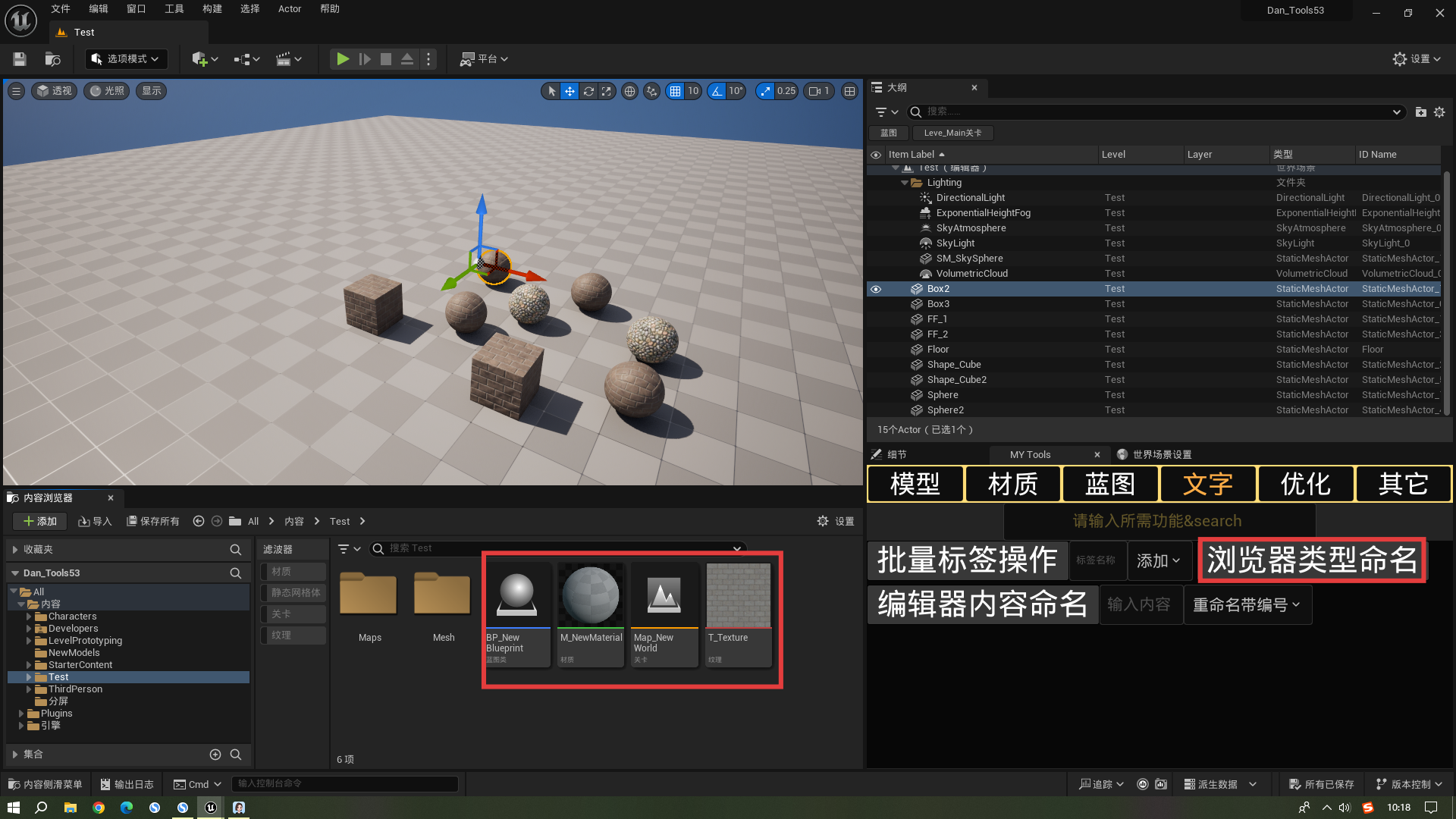Enable the 静态网格体 filter
The width and height of the screenshot is (1456, 819).
[293, 593]
